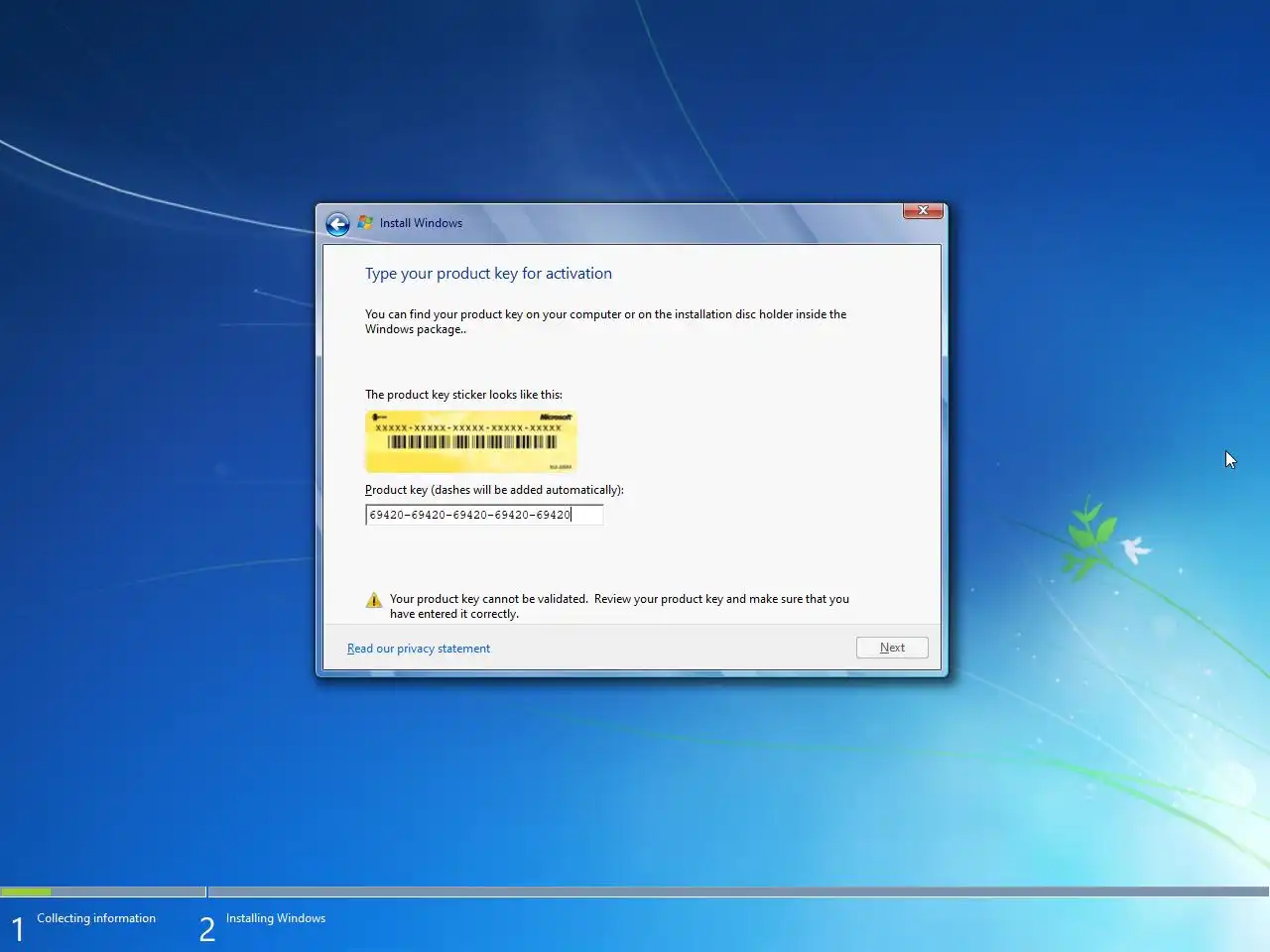Image resolution: width=1270 pixels, height=952 pixels.
Task: Click the yellow product key sticker image
Action: click(471, 441)
